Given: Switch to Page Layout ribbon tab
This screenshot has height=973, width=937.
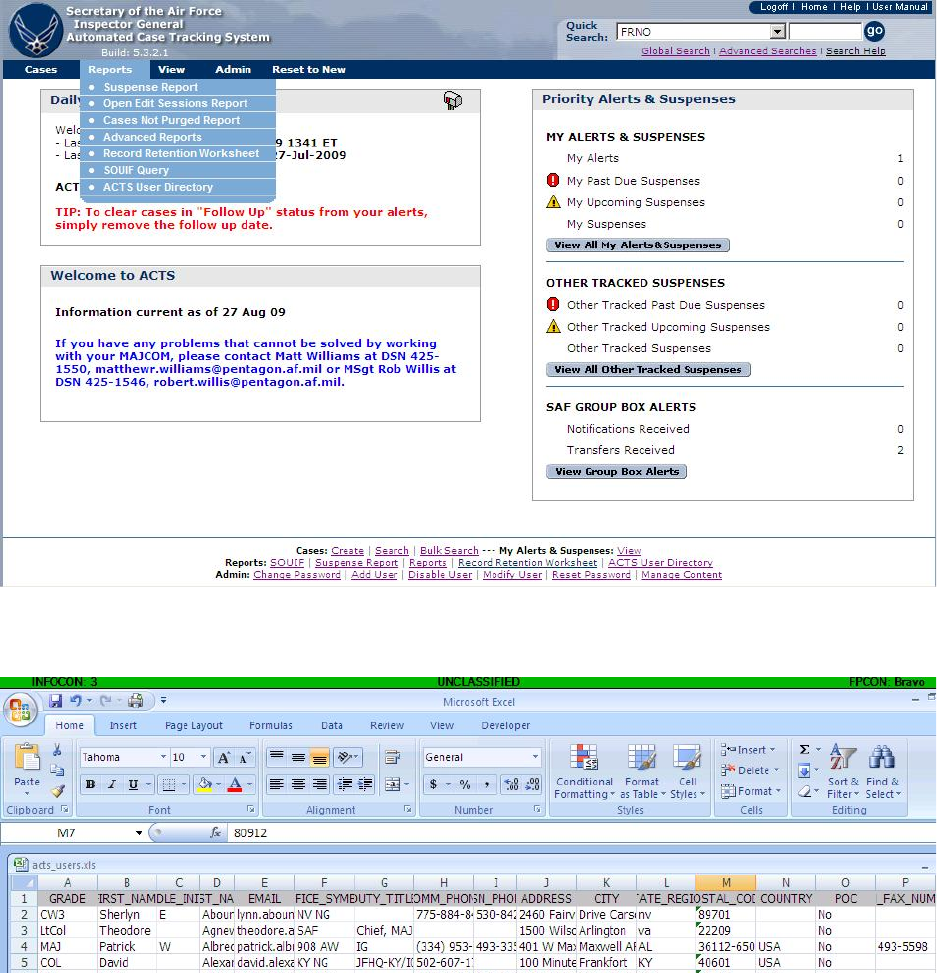Looking at the screenshot, I should (194, 725).
